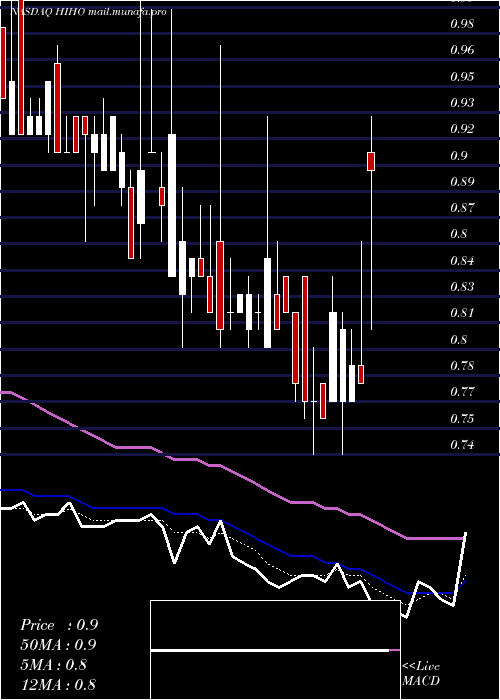Click the NASDAQ HIHO chart title
The width and height of the screenshot is (500, 700).
point(88,12)
